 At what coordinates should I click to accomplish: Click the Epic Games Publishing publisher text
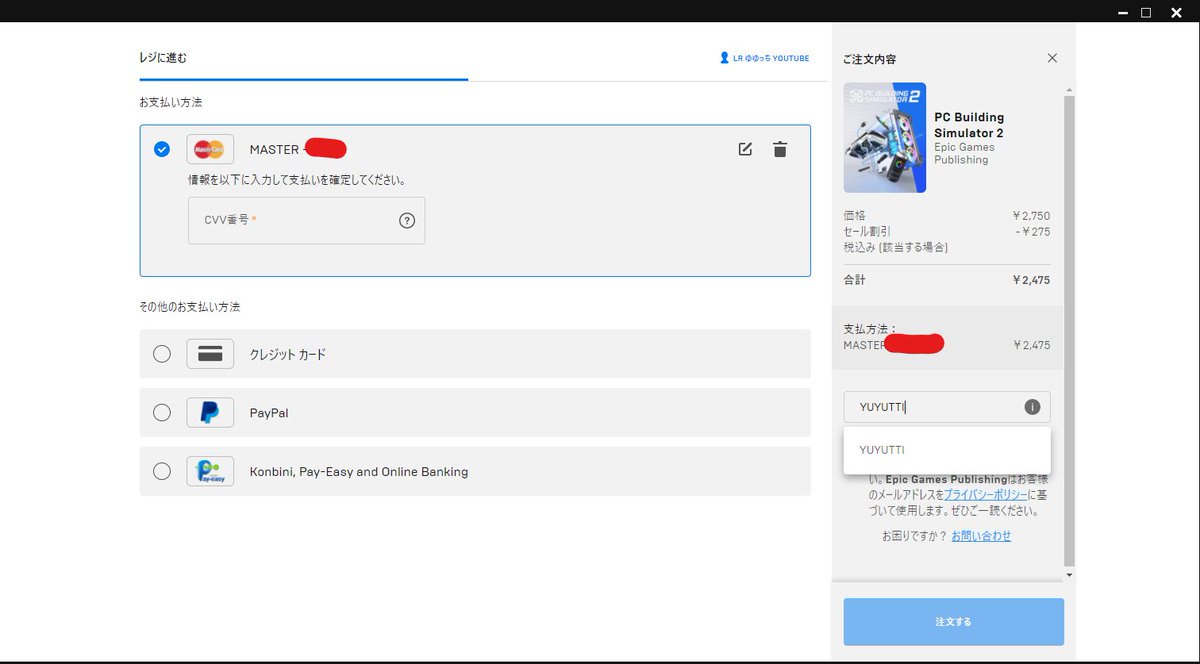pos(964,153)
